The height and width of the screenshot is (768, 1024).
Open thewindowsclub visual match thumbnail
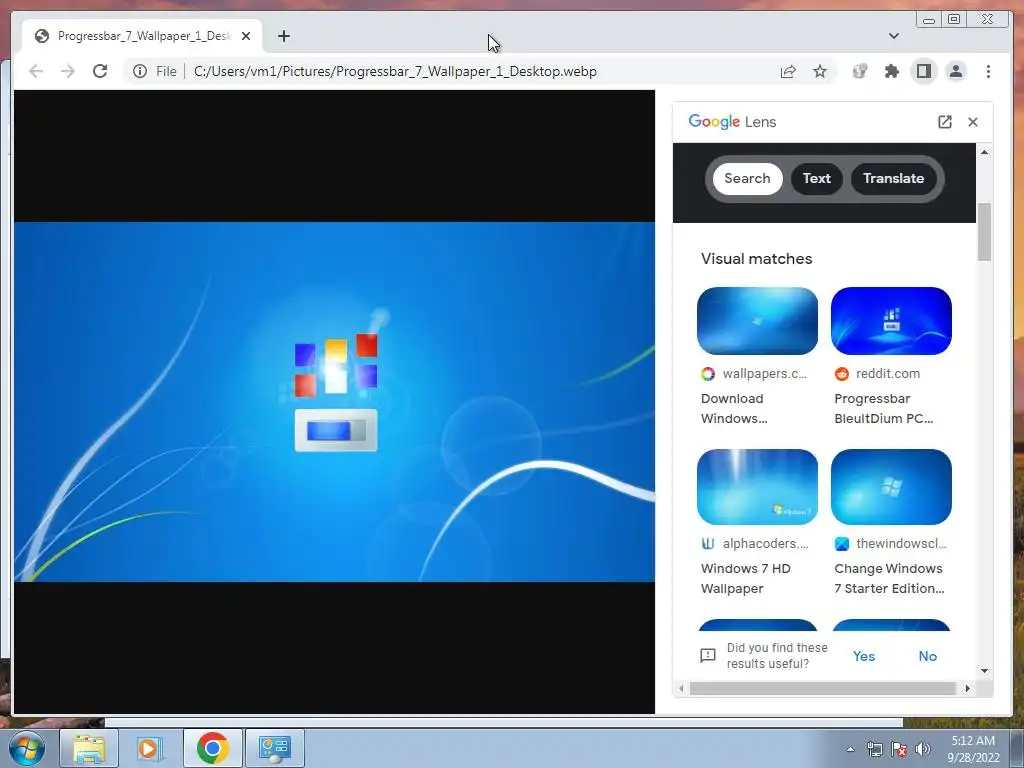891,487
